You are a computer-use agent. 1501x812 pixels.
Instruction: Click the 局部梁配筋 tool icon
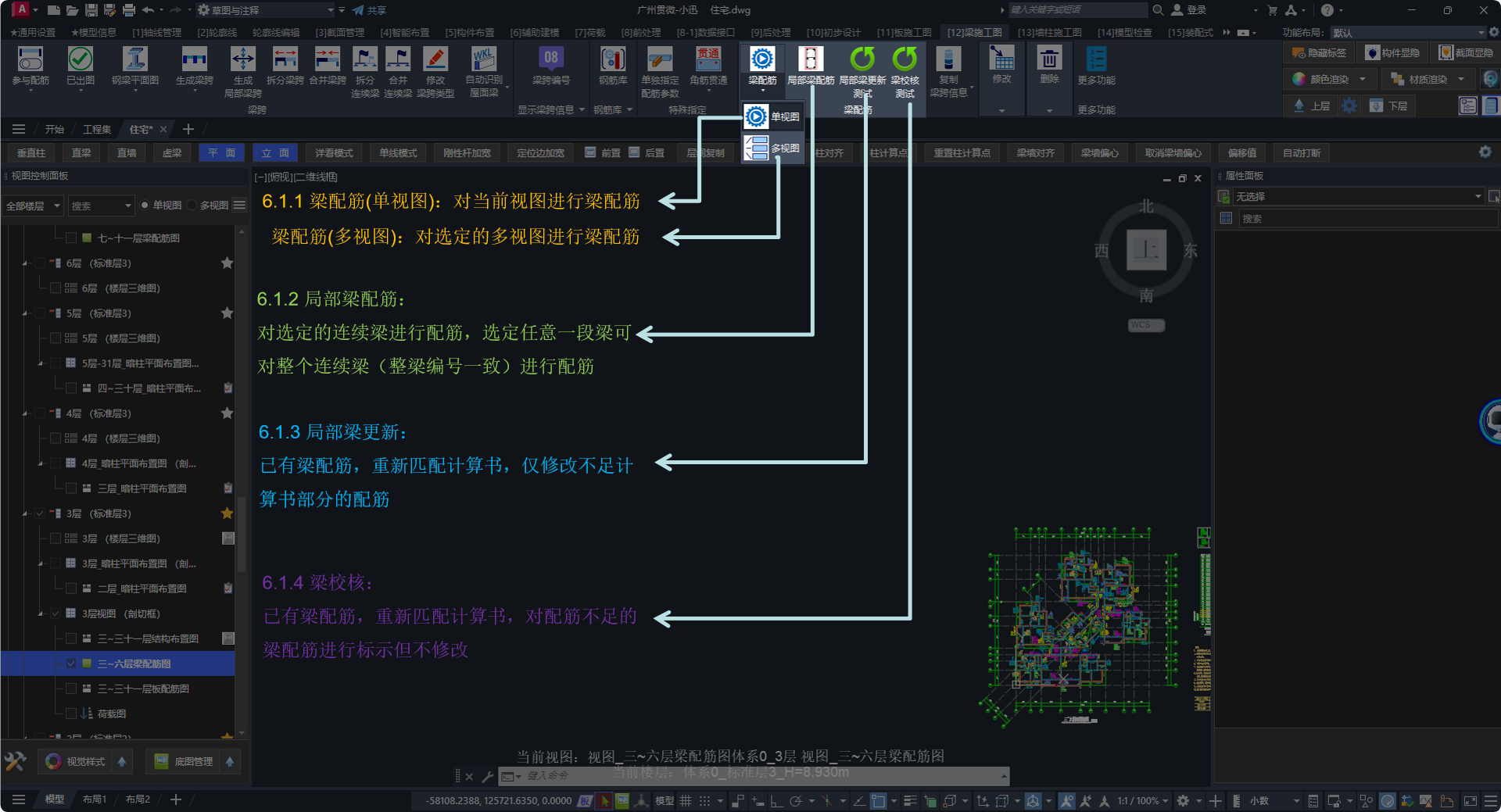click(x=810, y=60)
